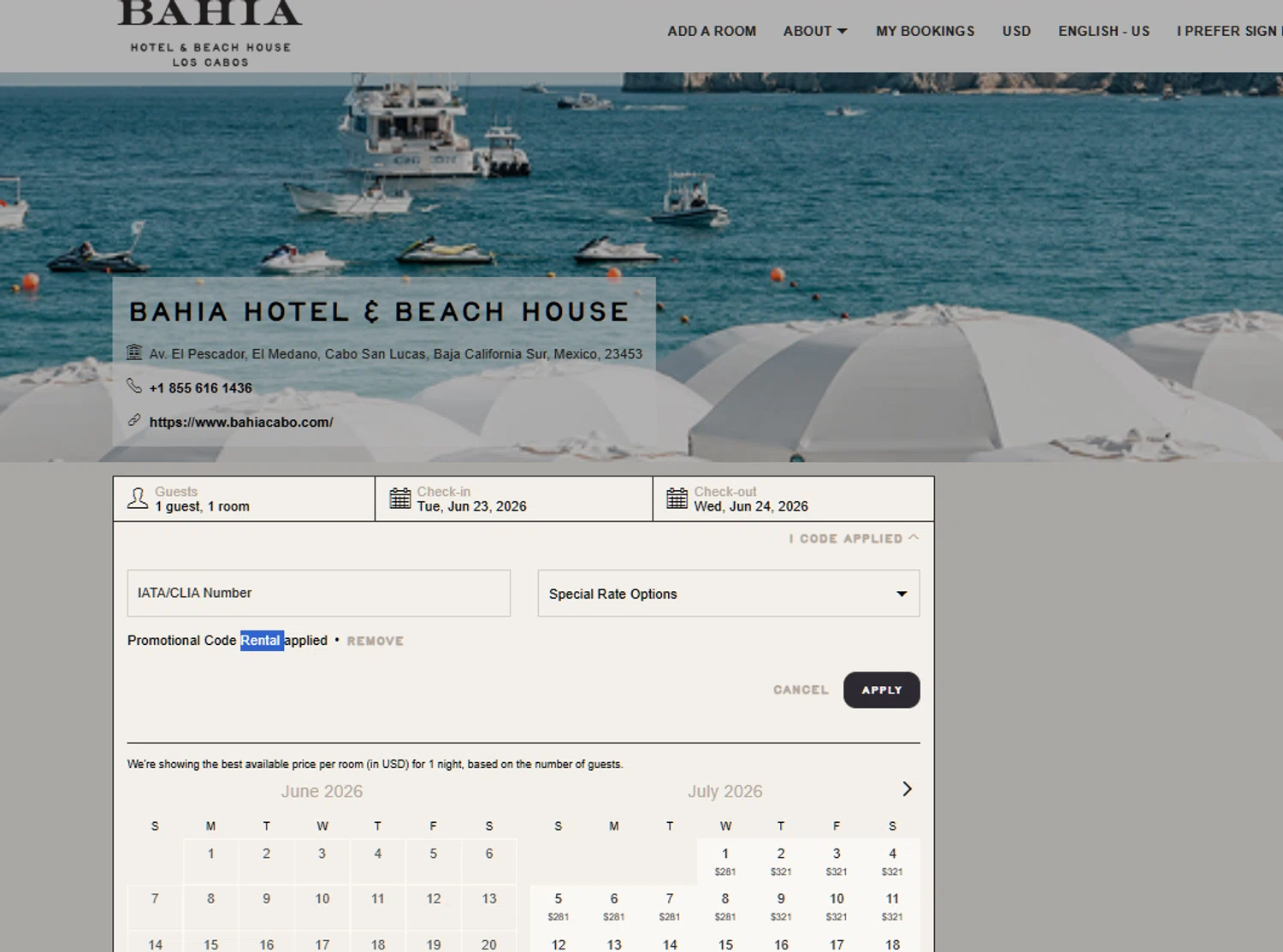Open the Guests selector showing 1 guest

244,499
